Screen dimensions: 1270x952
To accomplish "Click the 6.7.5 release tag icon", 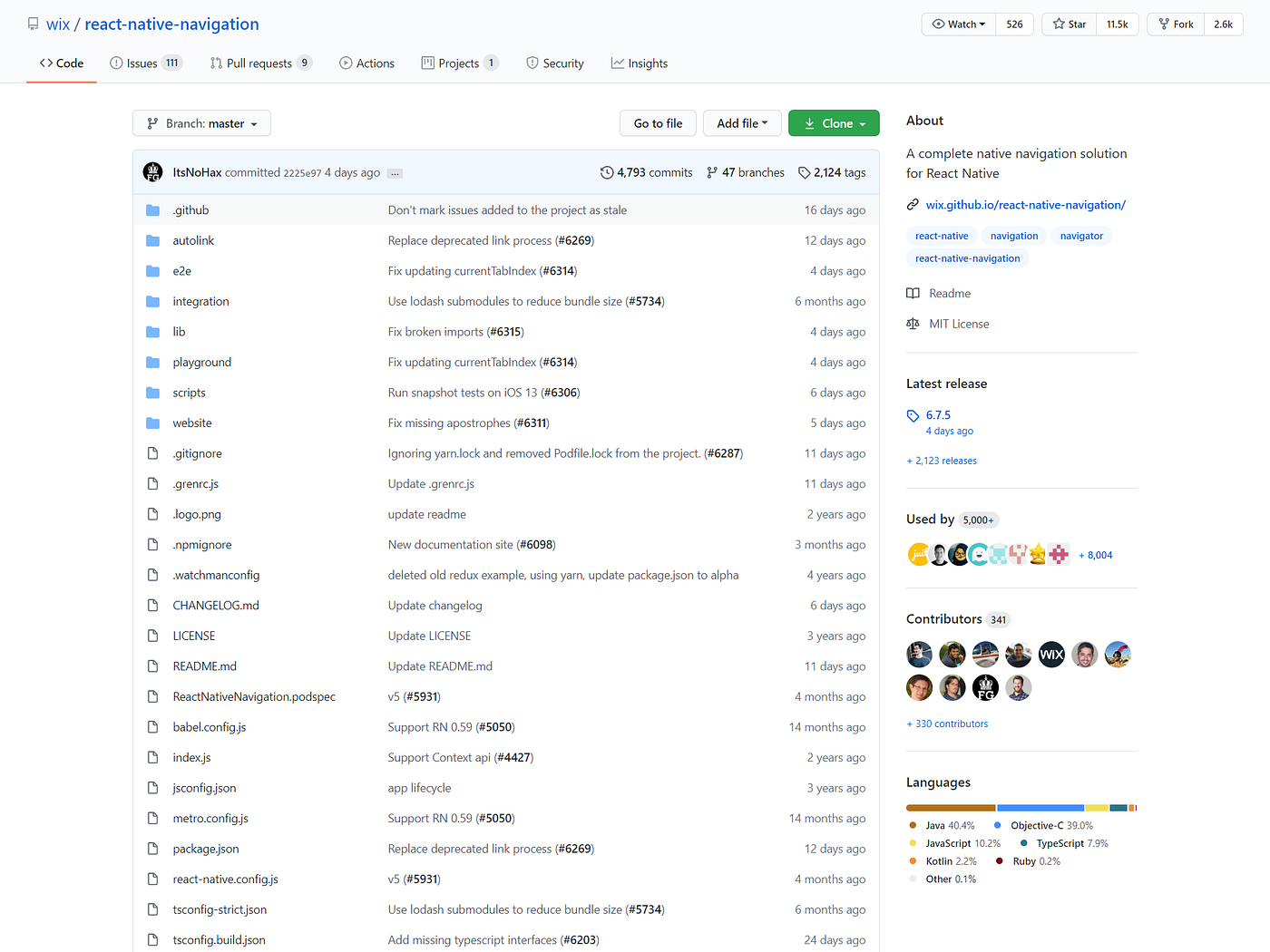I will click(913, 415).
